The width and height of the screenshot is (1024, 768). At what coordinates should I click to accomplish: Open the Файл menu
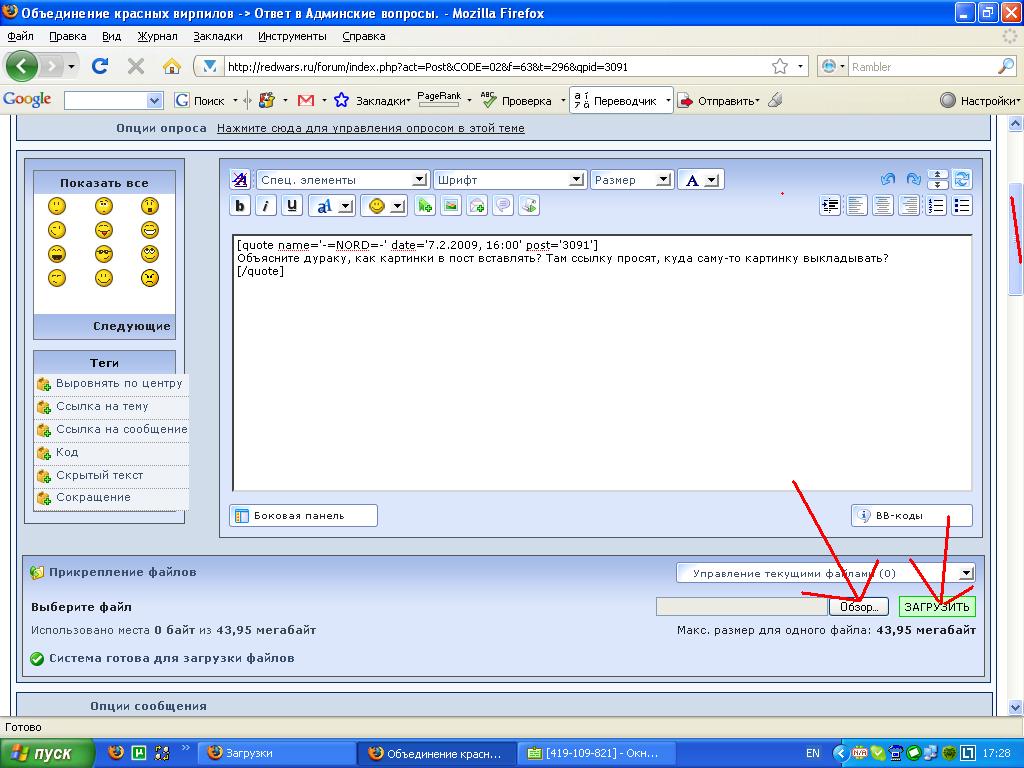[x=20, y=37]
